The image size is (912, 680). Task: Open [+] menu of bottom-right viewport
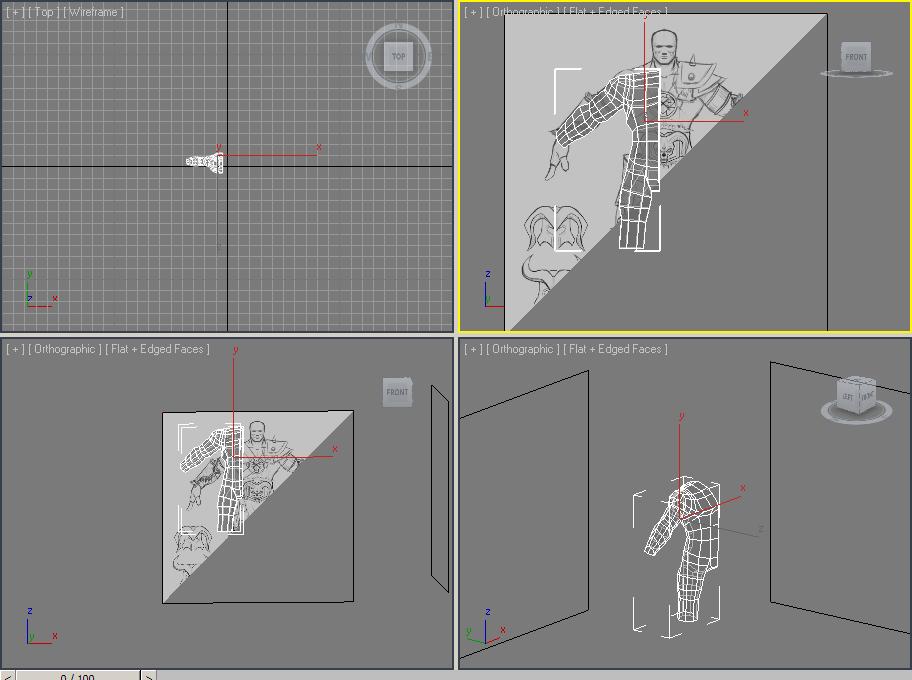pyautogui.click(x=473, y=349)
